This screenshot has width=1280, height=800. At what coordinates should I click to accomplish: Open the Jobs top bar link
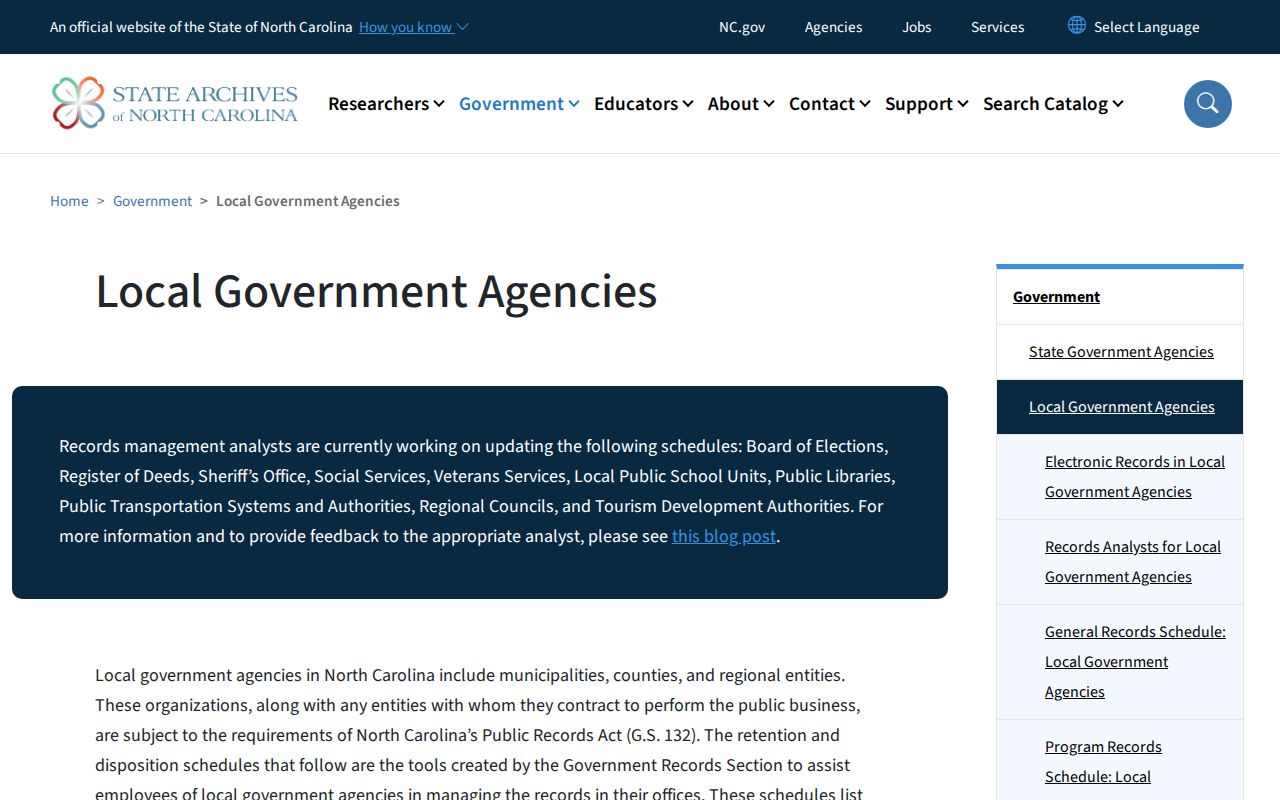click(x=917, y=27)
